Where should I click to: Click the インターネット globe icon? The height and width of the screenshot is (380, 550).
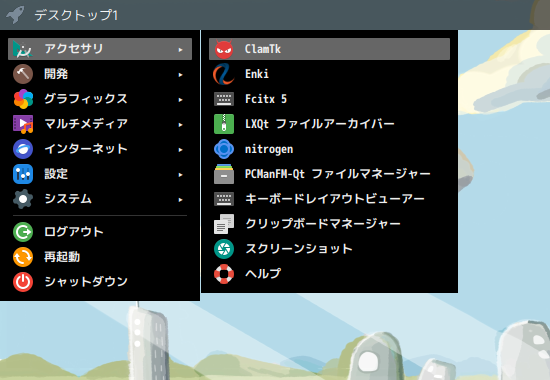pyautogui.click(x=23, y=149)
